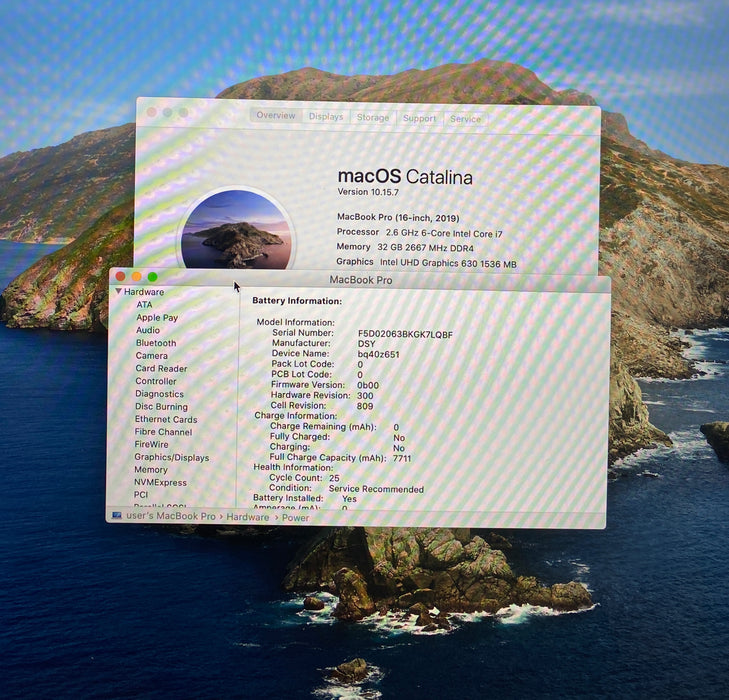Select Disc Burning in the sidebar
This screenshot has height=700, width=729.
[x=161, y=407]
